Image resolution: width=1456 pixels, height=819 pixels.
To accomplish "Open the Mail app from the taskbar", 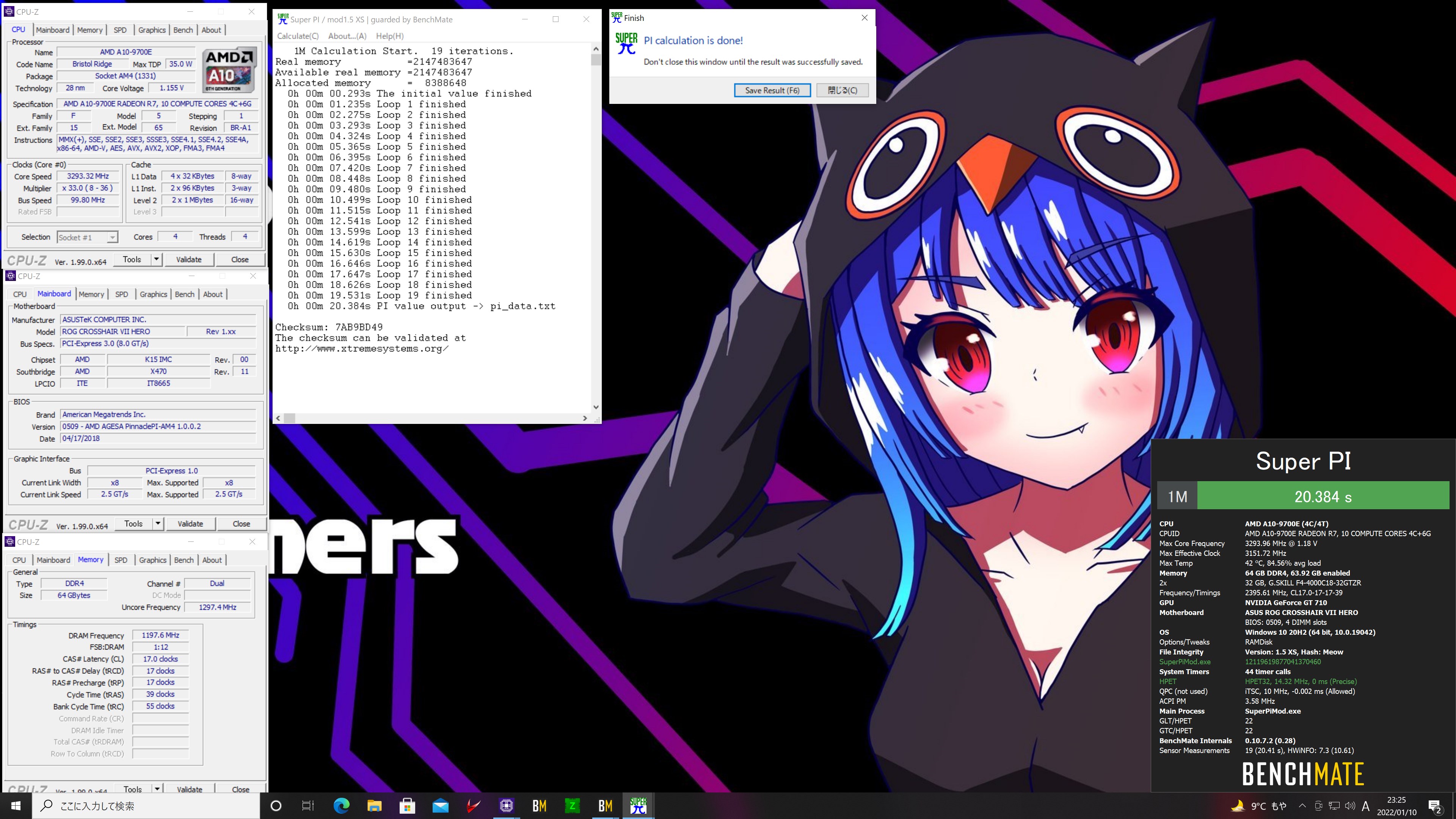I will click(440, 805).
